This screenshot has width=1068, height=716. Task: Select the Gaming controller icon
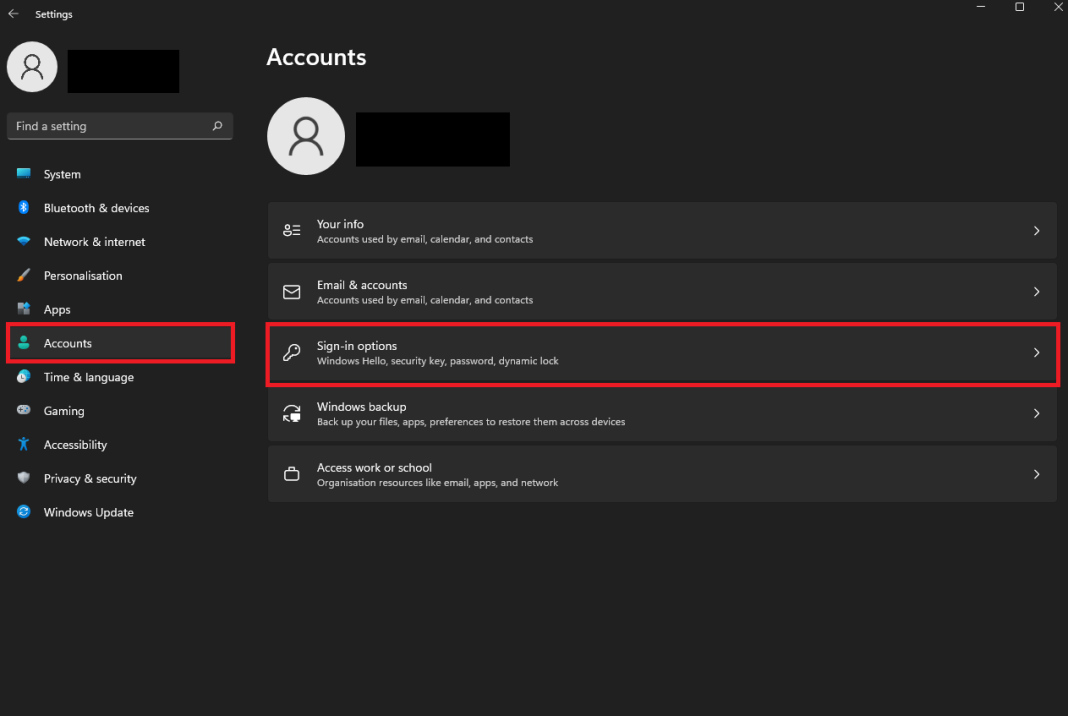[22, 411]
